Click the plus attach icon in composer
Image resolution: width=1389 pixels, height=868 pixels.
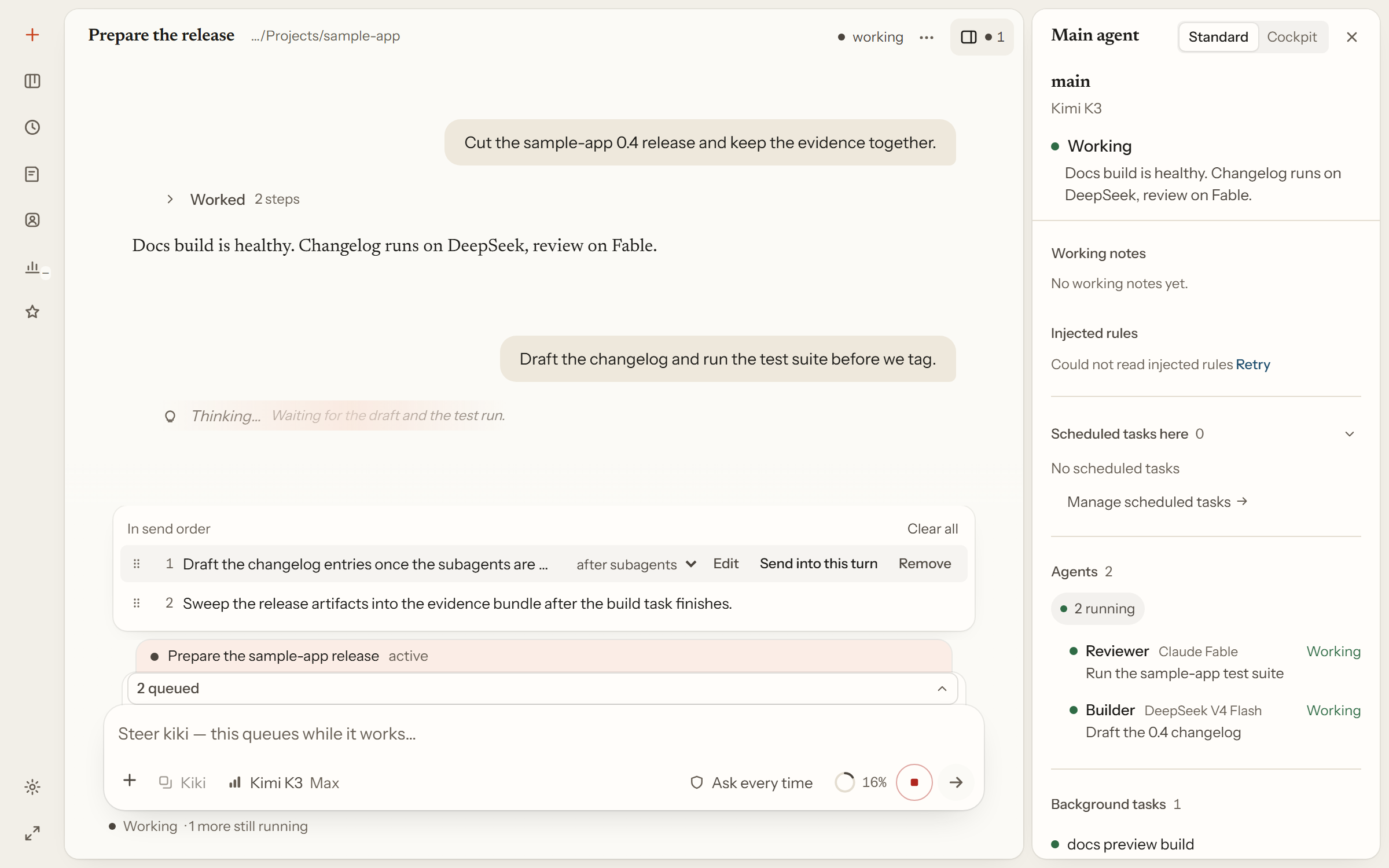pyautogui.click(x=130, y=780)
